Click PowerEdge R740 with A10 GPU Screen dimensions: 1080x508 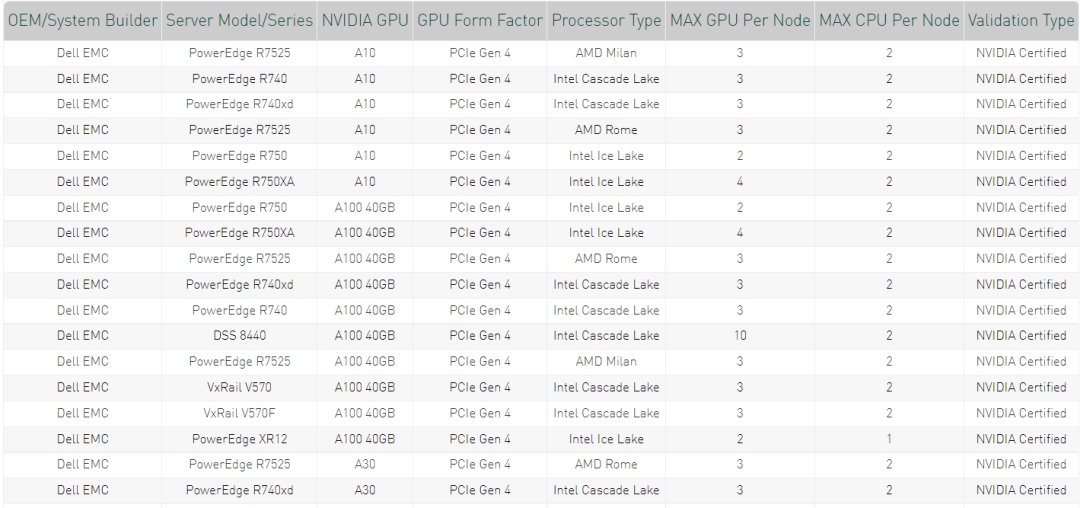[239, 79]
